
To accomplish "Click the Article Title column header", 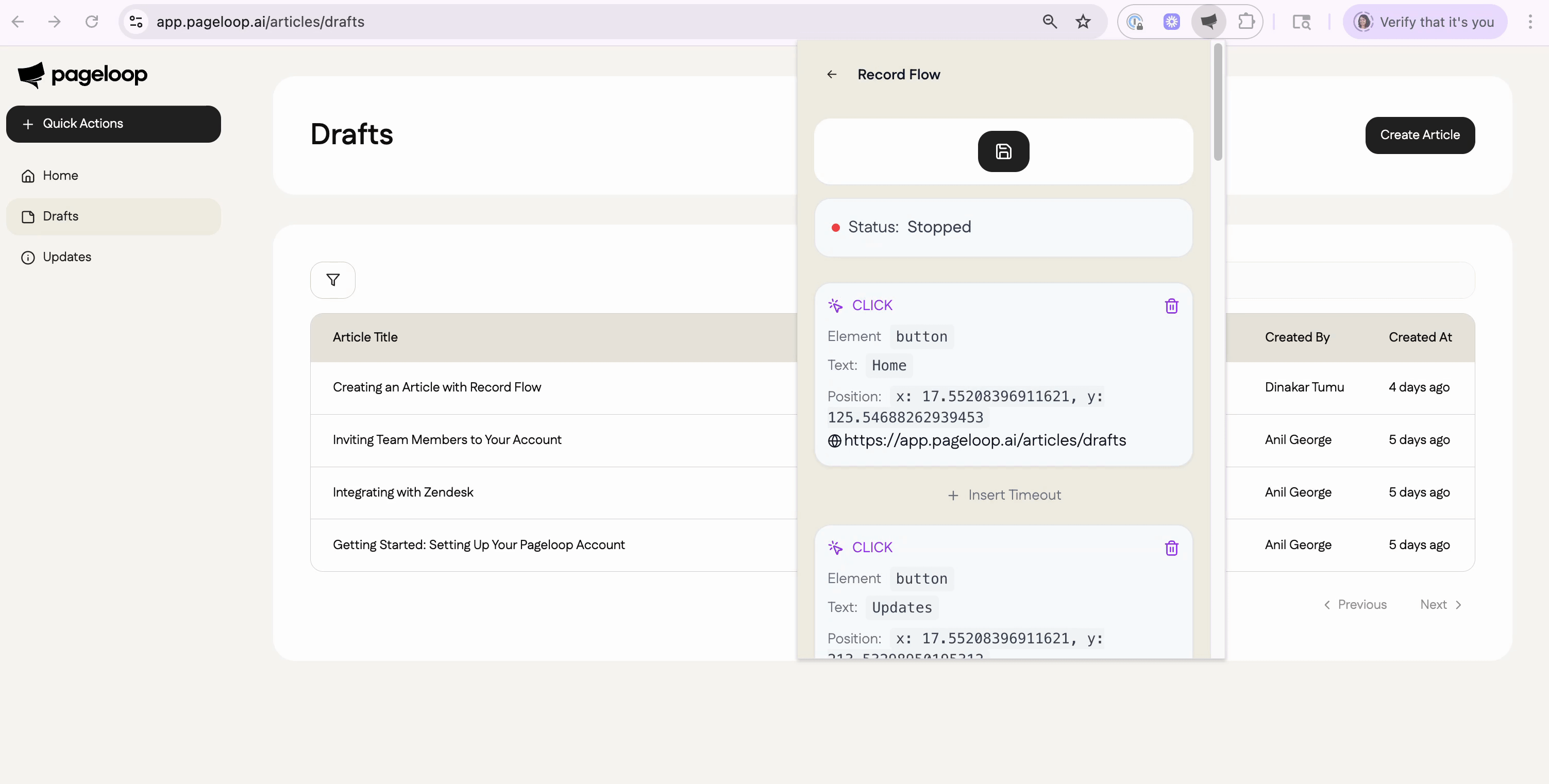I will [365, 337].
